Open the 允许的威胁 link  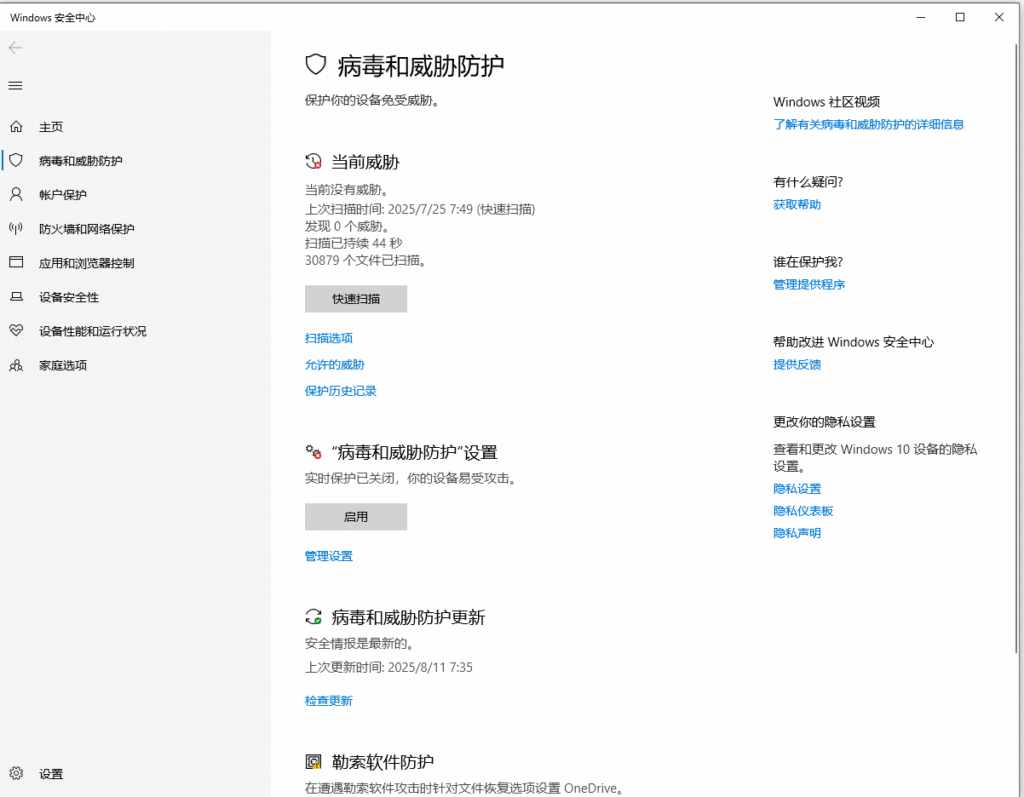334,365
